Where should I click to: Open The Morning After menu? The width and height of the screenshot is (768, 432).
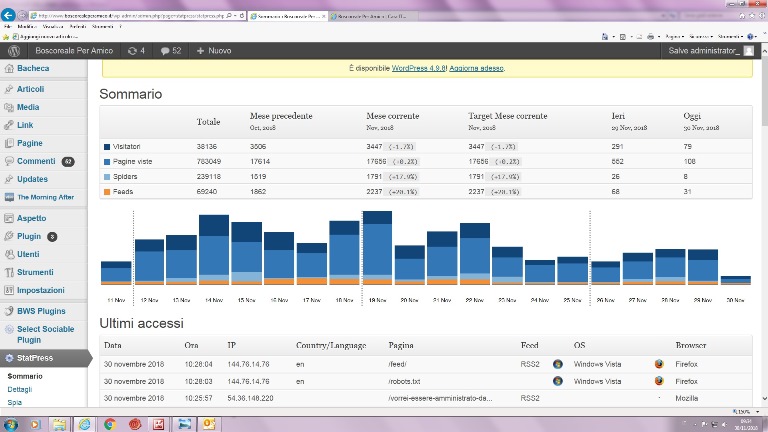pyautogui.click(x=46, y=197)
